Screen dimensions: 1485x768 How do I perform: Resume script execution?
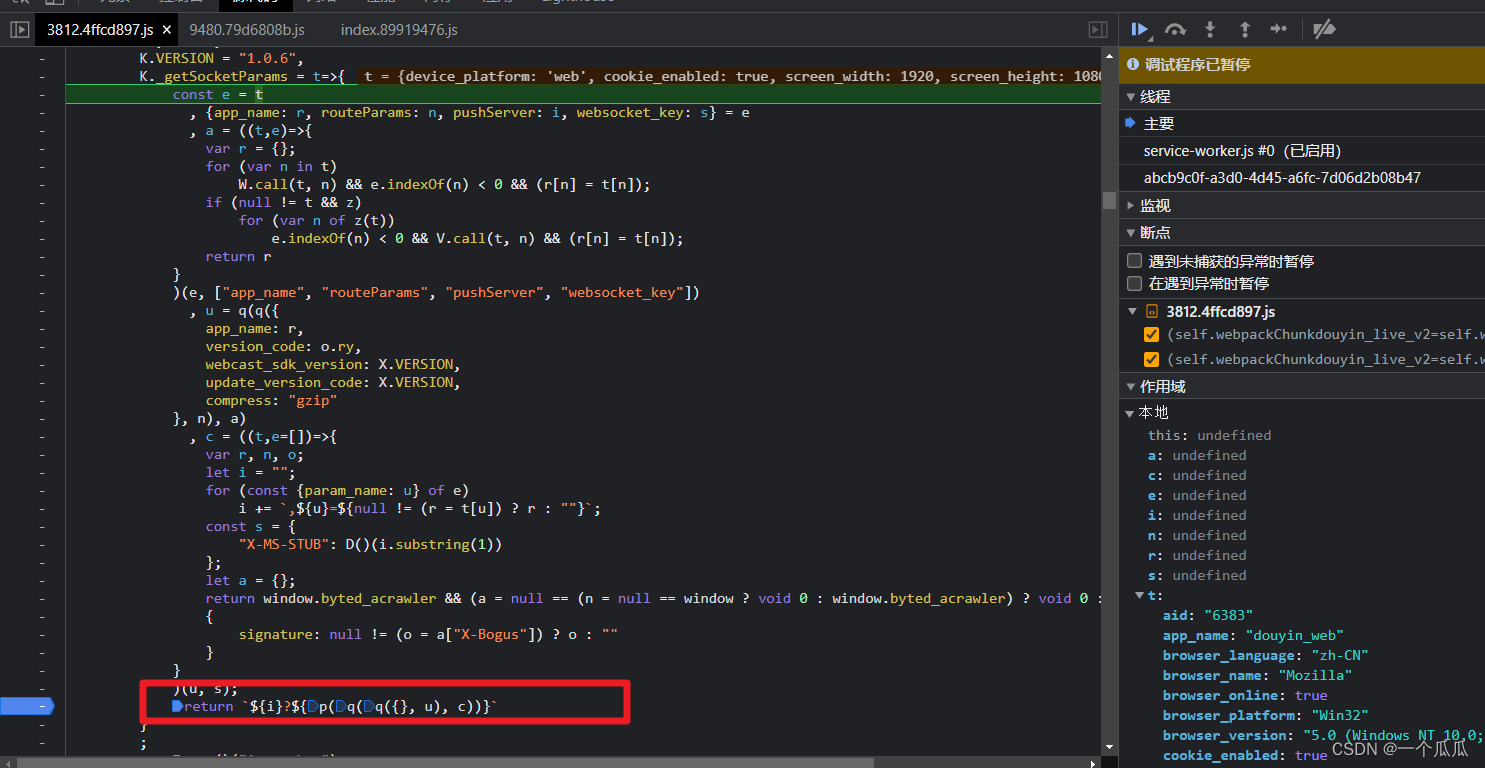1140,30
